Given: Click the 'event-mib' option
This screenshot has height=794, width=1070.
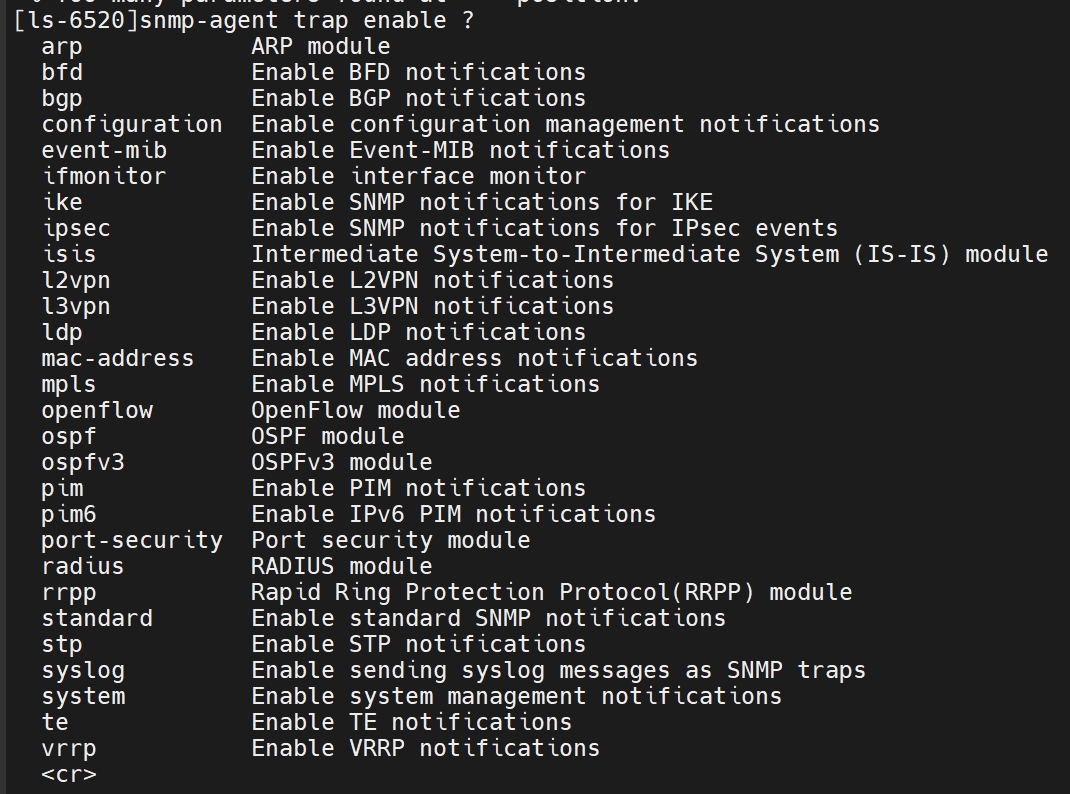Looking at the screenshot, I should 104,151.
